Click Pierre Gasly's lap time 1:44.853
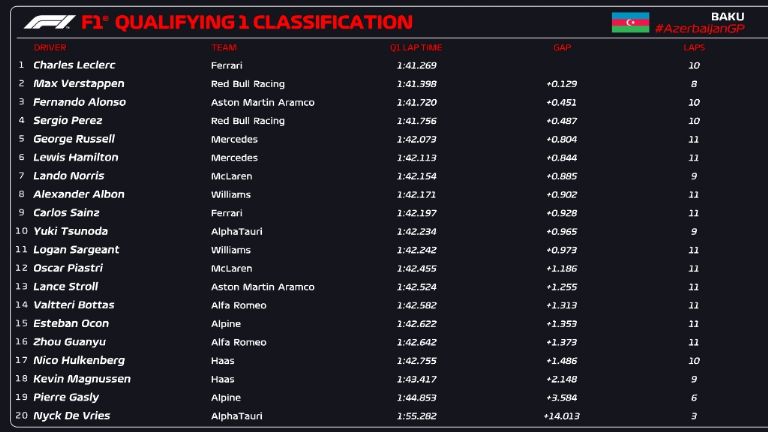This screenshot has width=768, height=432. 416,397
